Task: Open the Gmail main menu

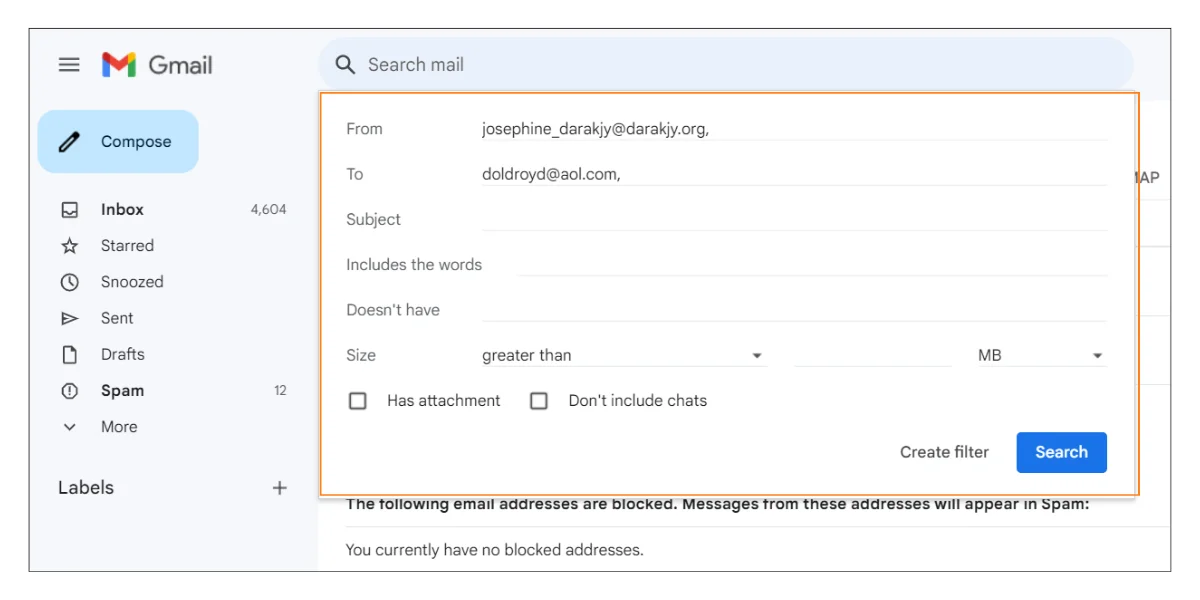Action: [68, 64]
